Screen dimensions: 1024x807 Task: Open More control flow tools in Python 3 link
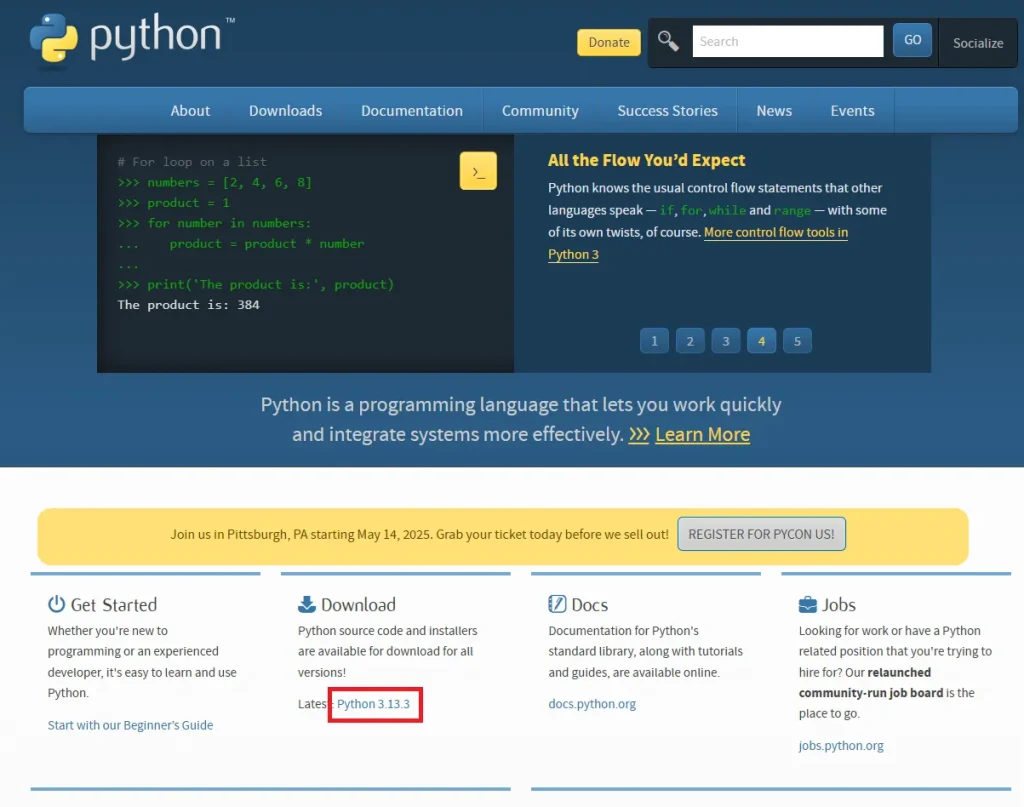[775, 232]
